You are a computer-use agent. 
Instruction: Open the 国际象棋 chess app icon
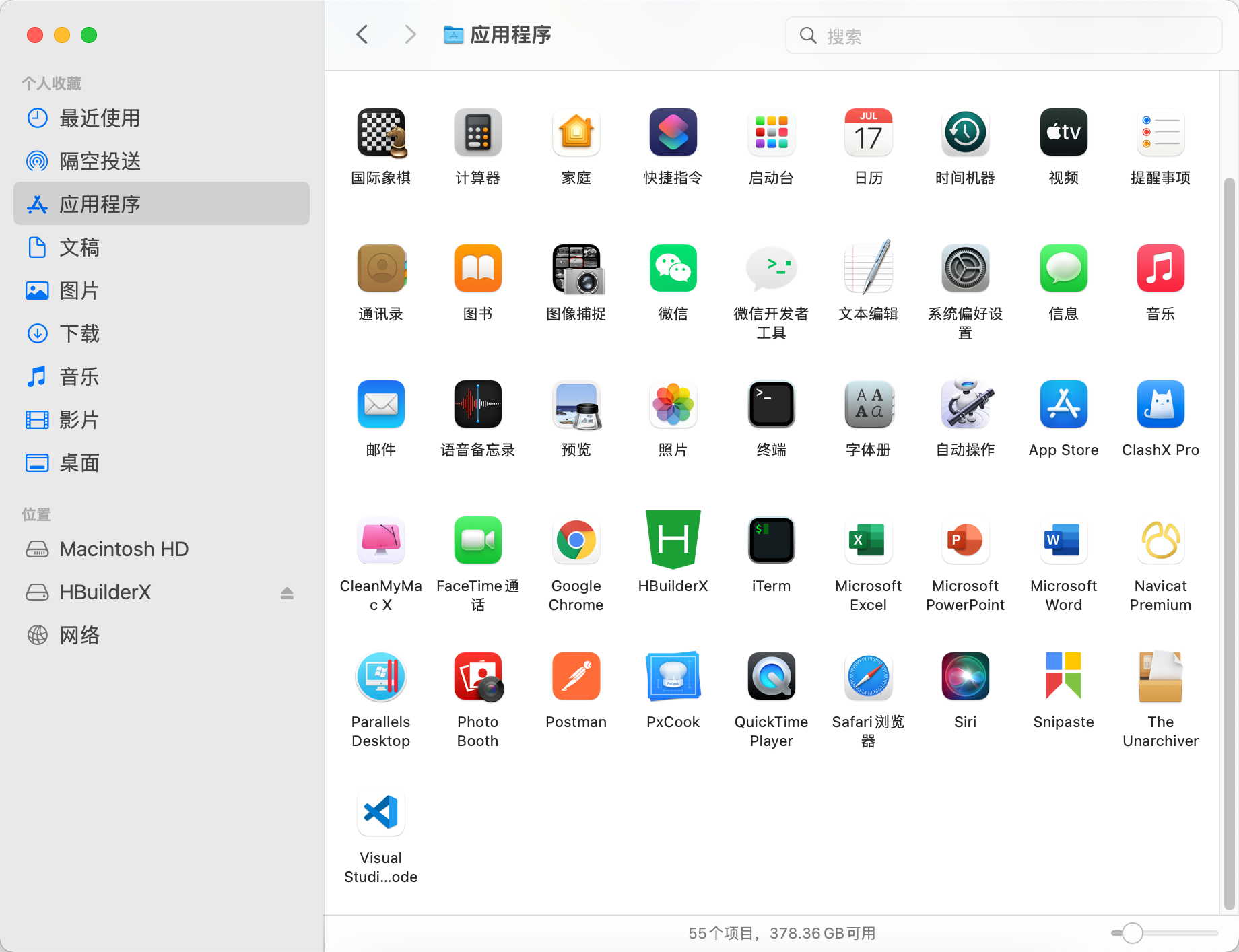click(x=381, y=133)
